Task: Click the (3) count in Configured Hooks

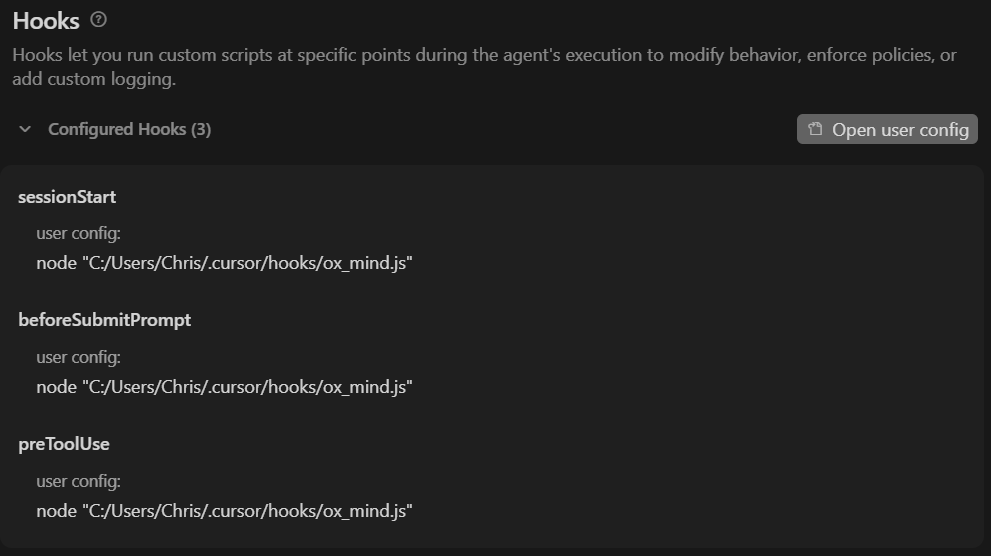Action: click(x=201, y=130)
